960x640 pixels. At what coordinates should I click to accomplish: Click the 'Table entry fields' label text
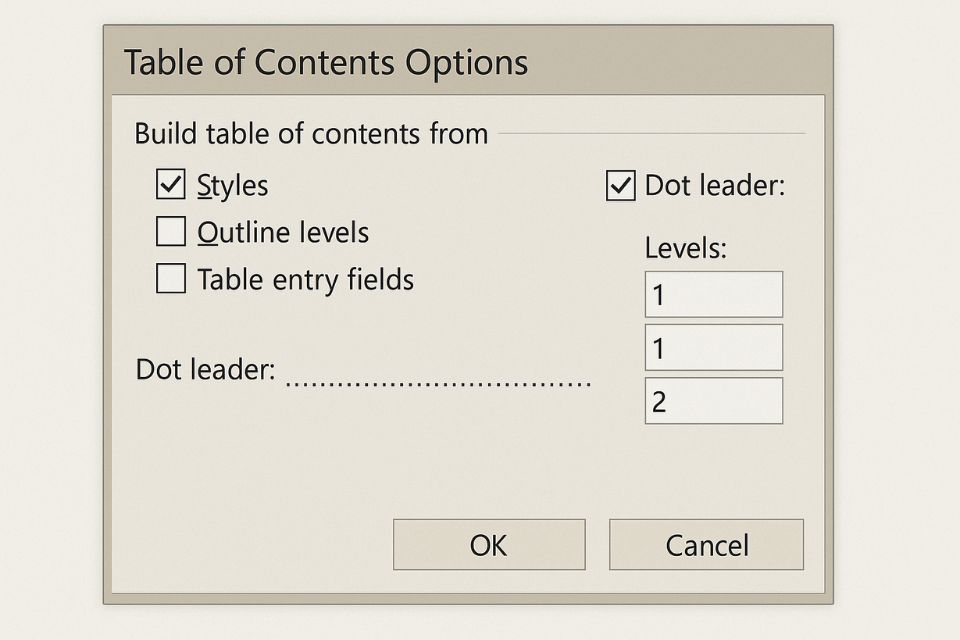(x=305, y=280)
